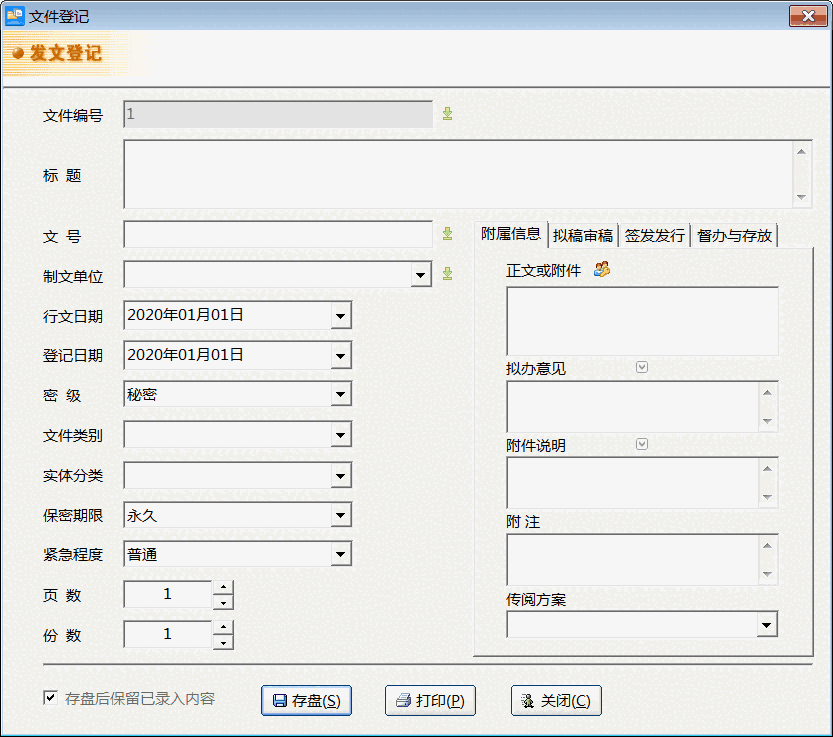Click the key icon on the 关闭 button
Viewport: 833px width, 737px height.
527,700
